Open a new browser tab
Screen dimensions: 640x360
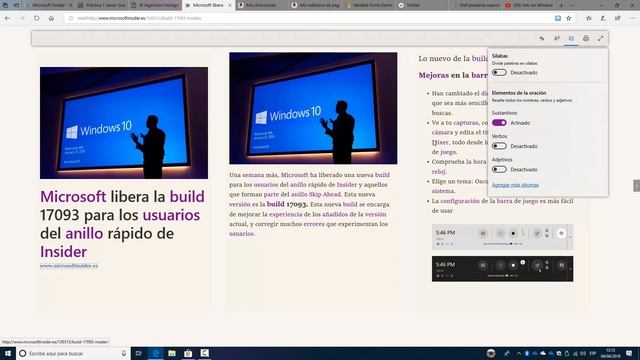point(562,5)
